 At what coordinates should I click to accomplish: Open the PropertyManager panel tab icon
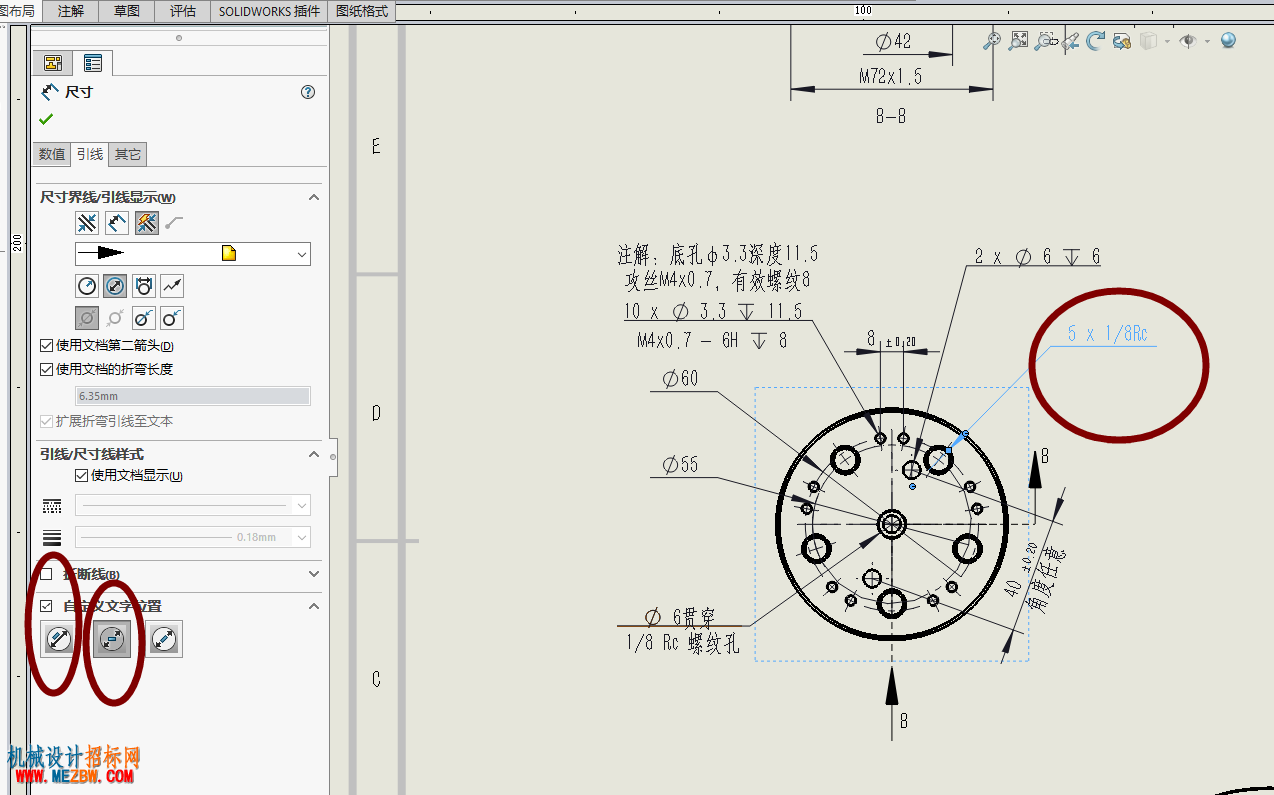[x=93, y=63]
